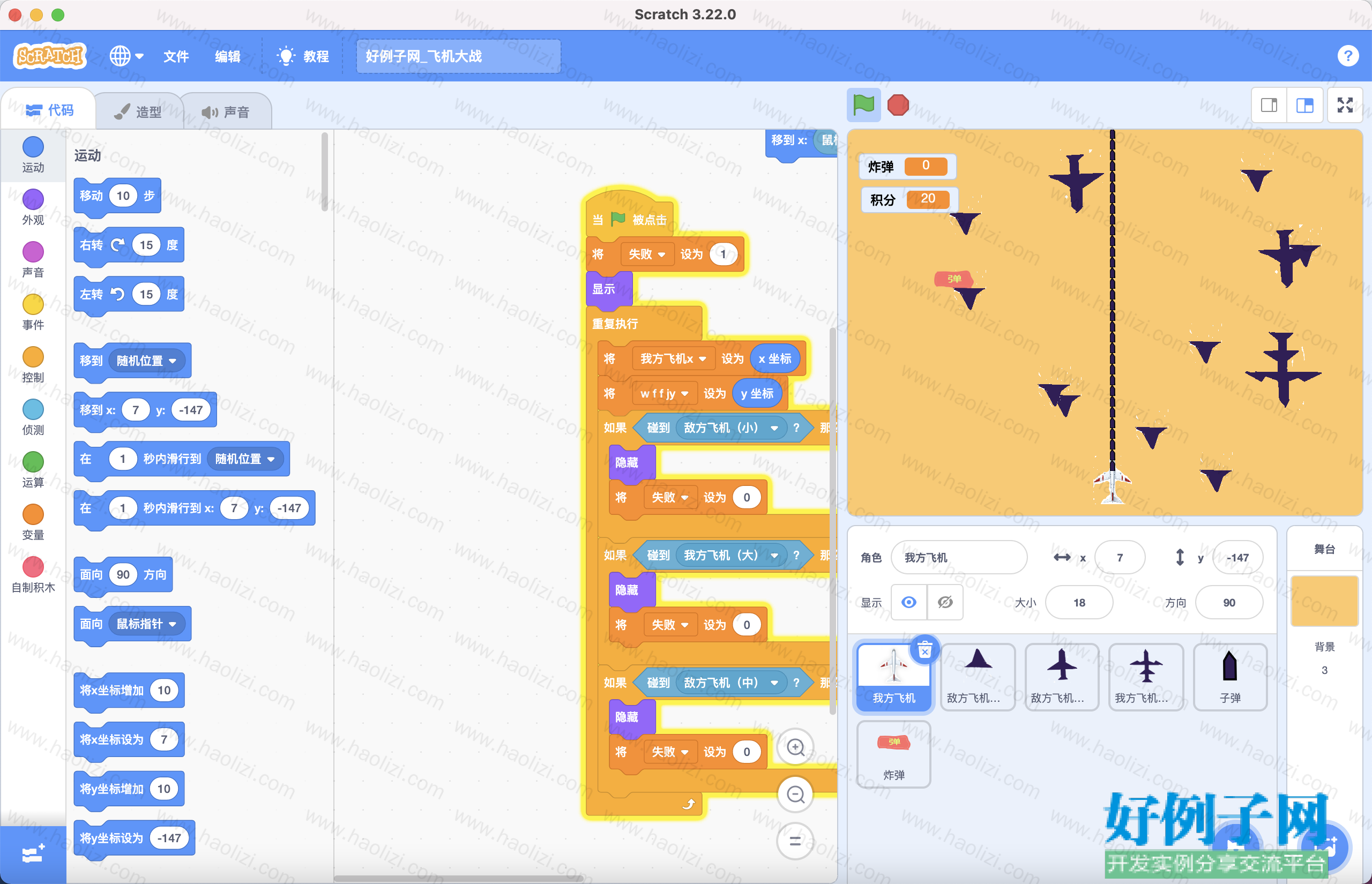Zoom in the code workspace

795,747
